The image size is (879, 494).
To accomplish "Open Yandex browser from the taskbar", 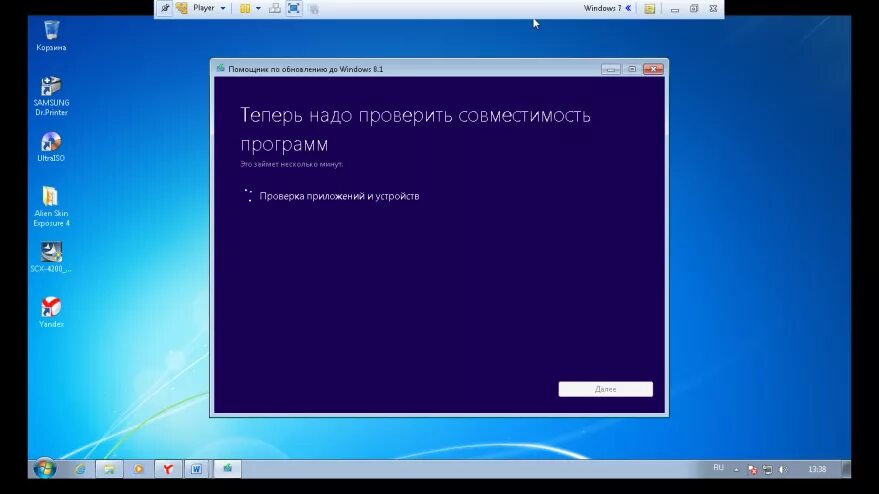I will coord(168,469).
